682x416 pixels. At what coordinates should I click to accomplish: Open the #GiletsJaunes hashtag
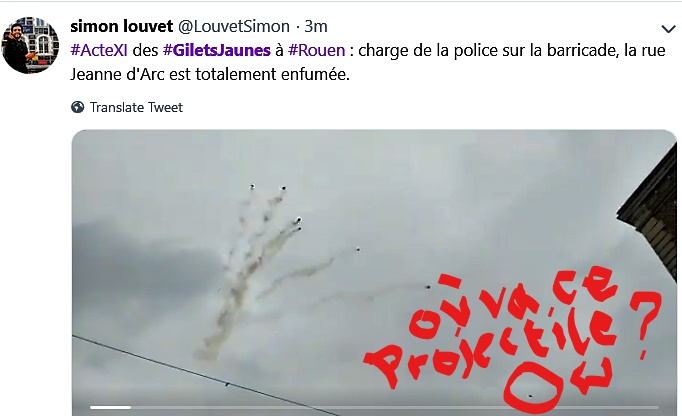coord(217,50)
